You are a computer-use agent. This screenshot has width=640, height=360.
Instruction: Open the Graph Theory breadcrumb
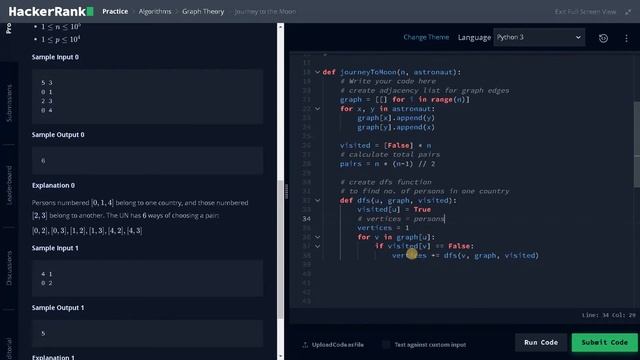coord(203,11)
